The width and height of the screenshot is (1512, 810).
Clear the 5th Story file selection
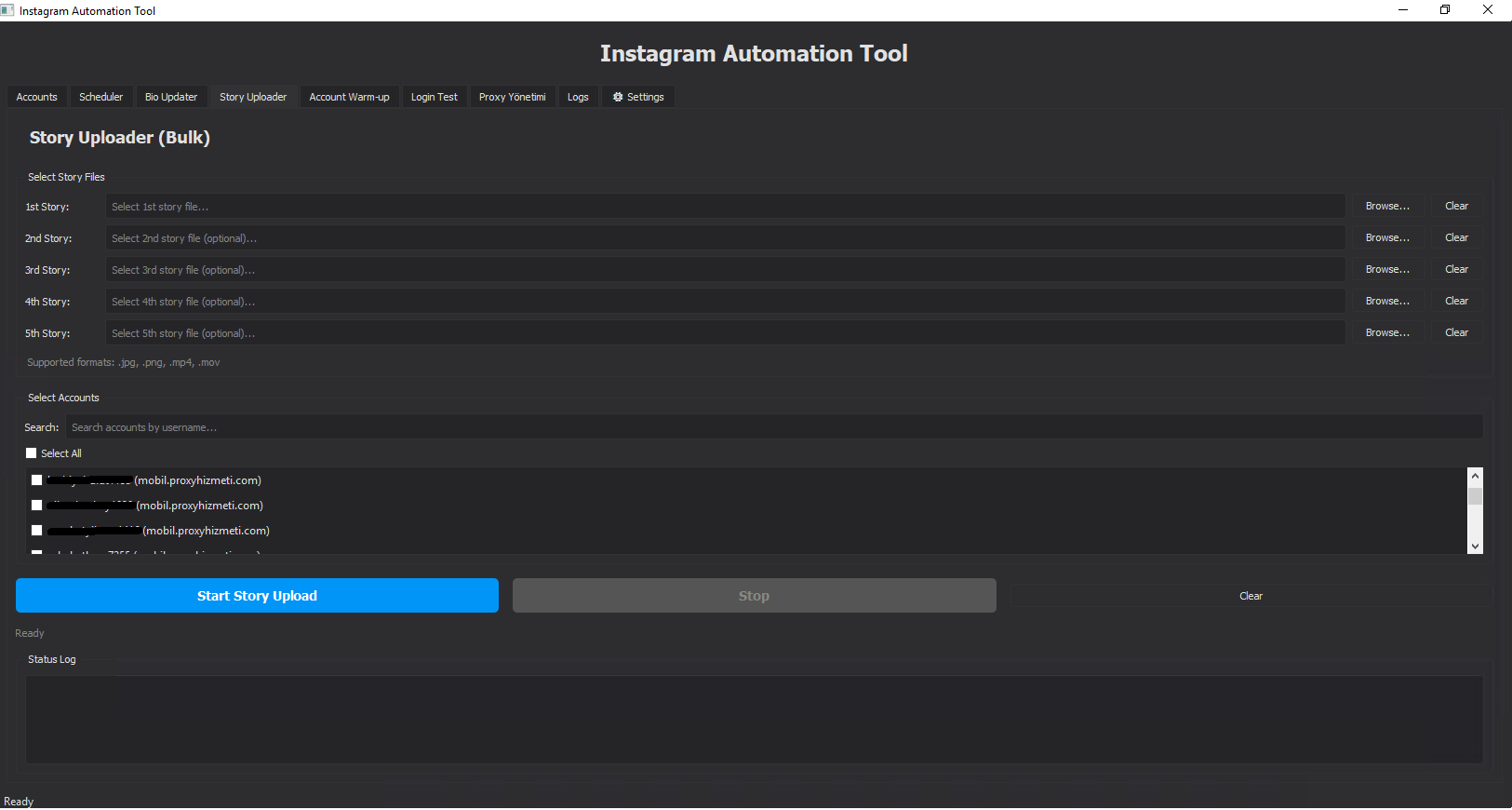point(1456,332)
